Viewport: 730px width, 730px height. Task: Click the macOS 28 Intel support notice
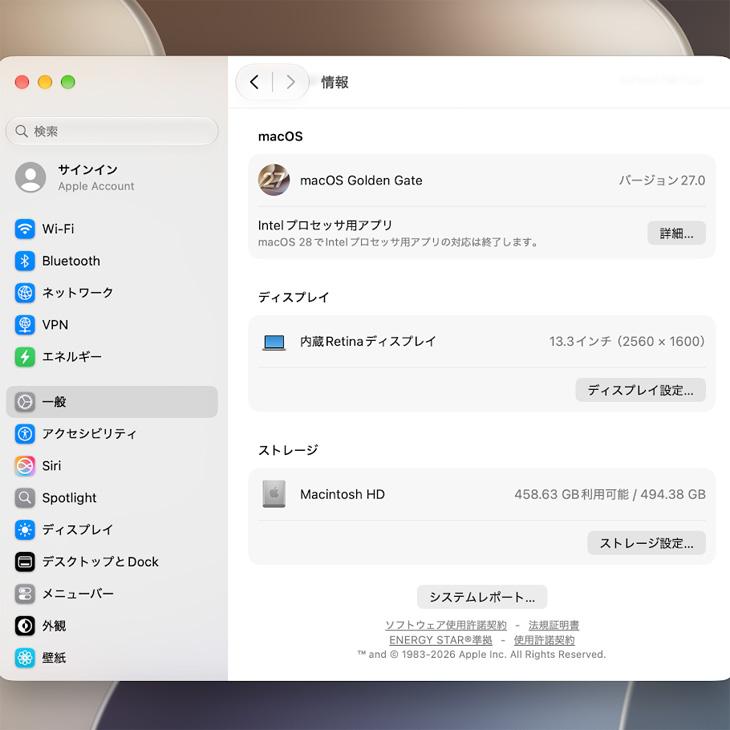click(x=398, y=243)
